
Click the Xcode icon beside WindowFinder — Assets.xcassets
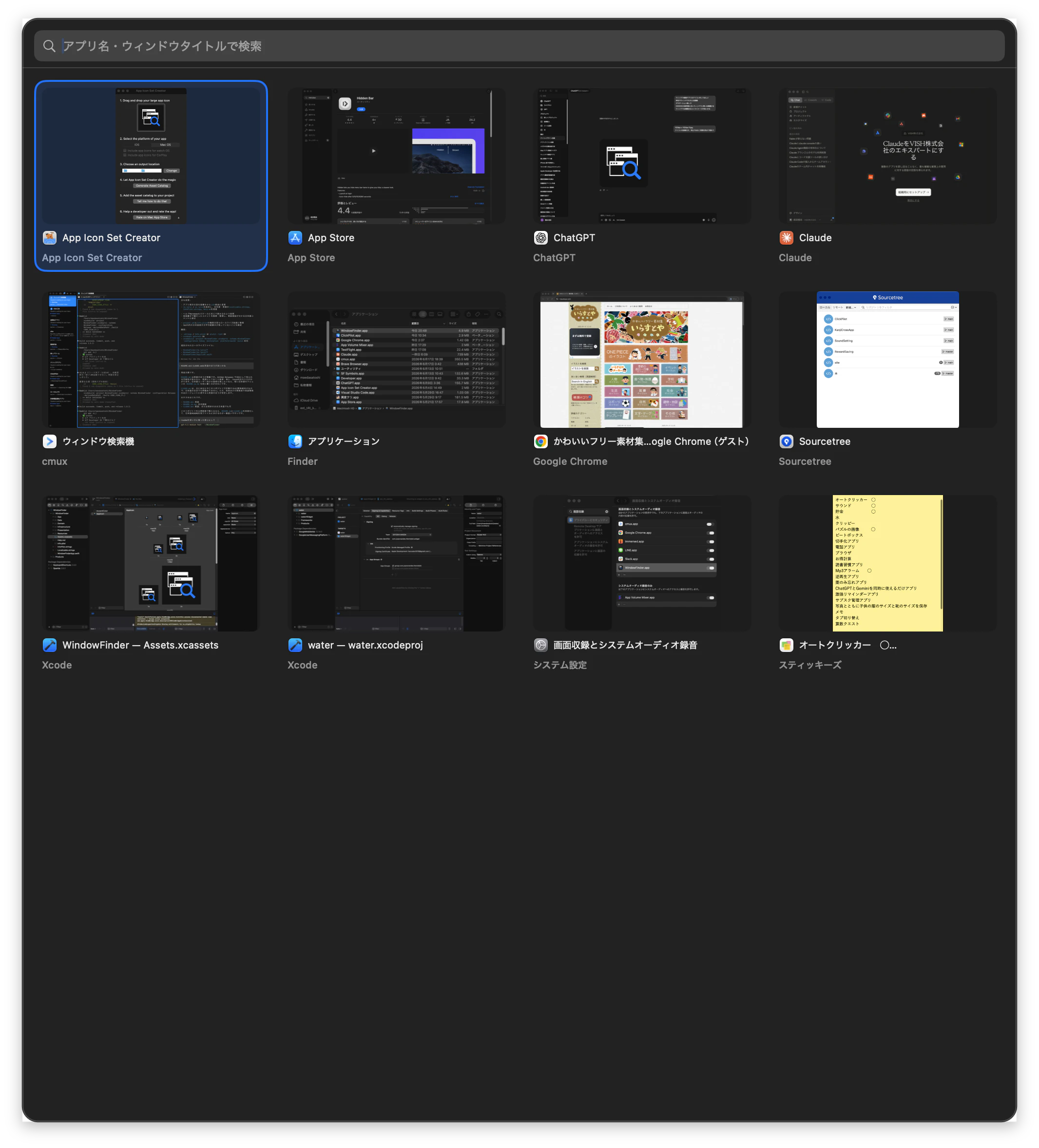pyautogui.click(x=50, y=645)
